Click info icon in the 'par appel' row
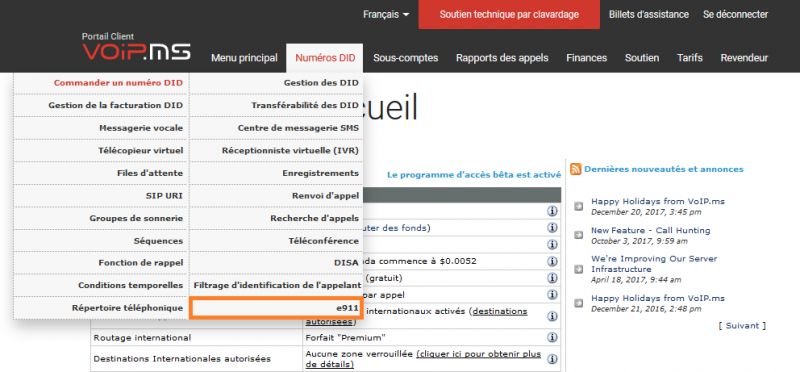 tap(552, 295)
